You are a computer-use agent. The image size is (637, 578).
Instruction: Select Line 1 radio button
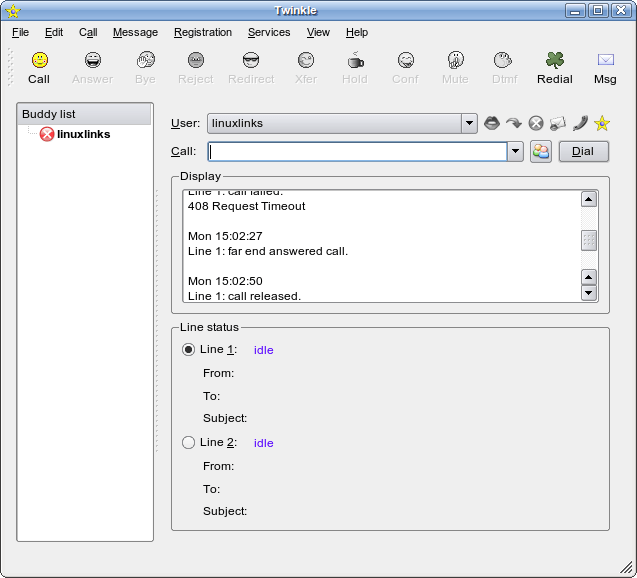[188, 350]
